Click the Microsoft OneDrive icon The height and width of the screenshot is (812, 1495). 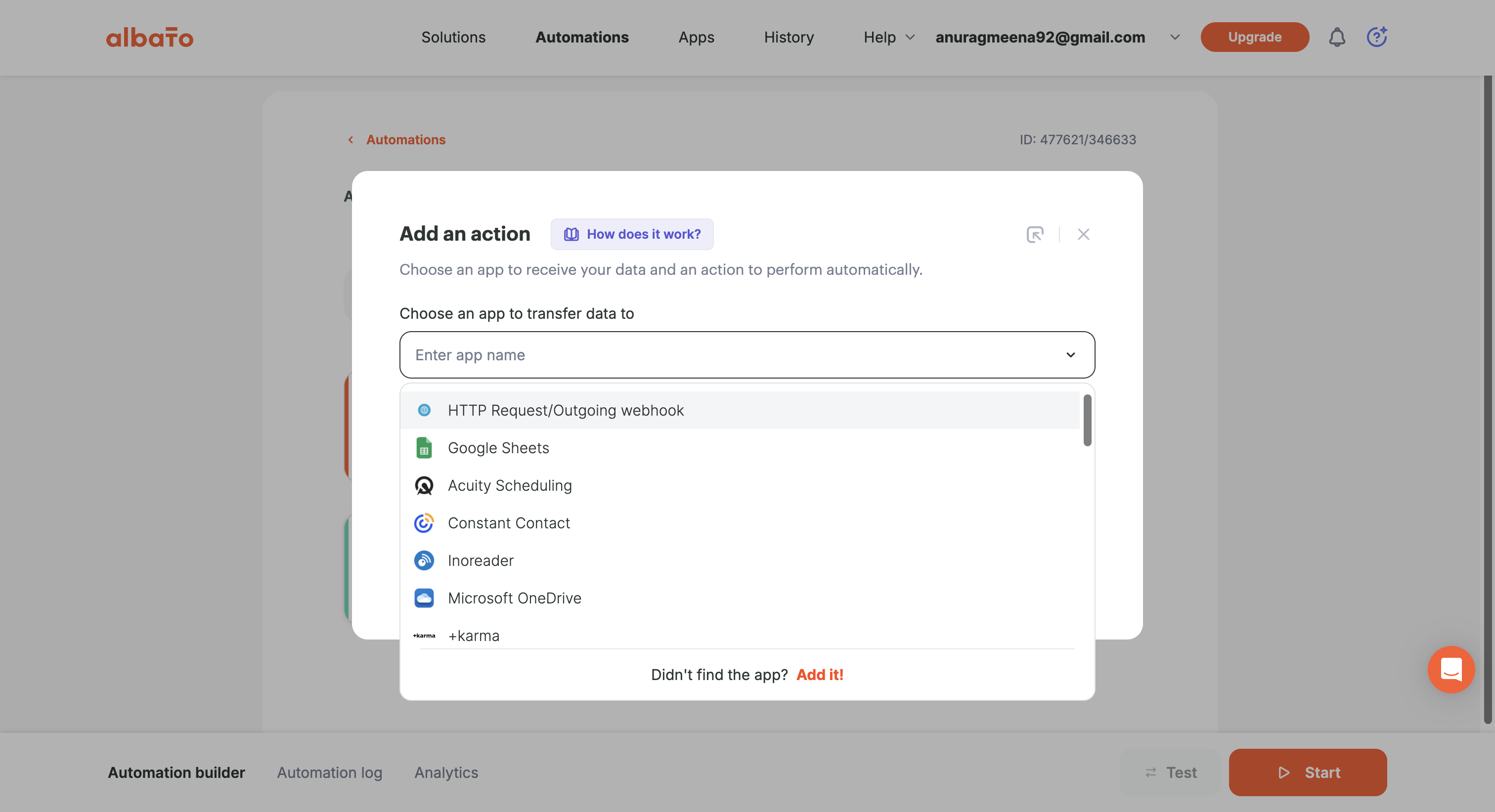click(x=424, y=598)
